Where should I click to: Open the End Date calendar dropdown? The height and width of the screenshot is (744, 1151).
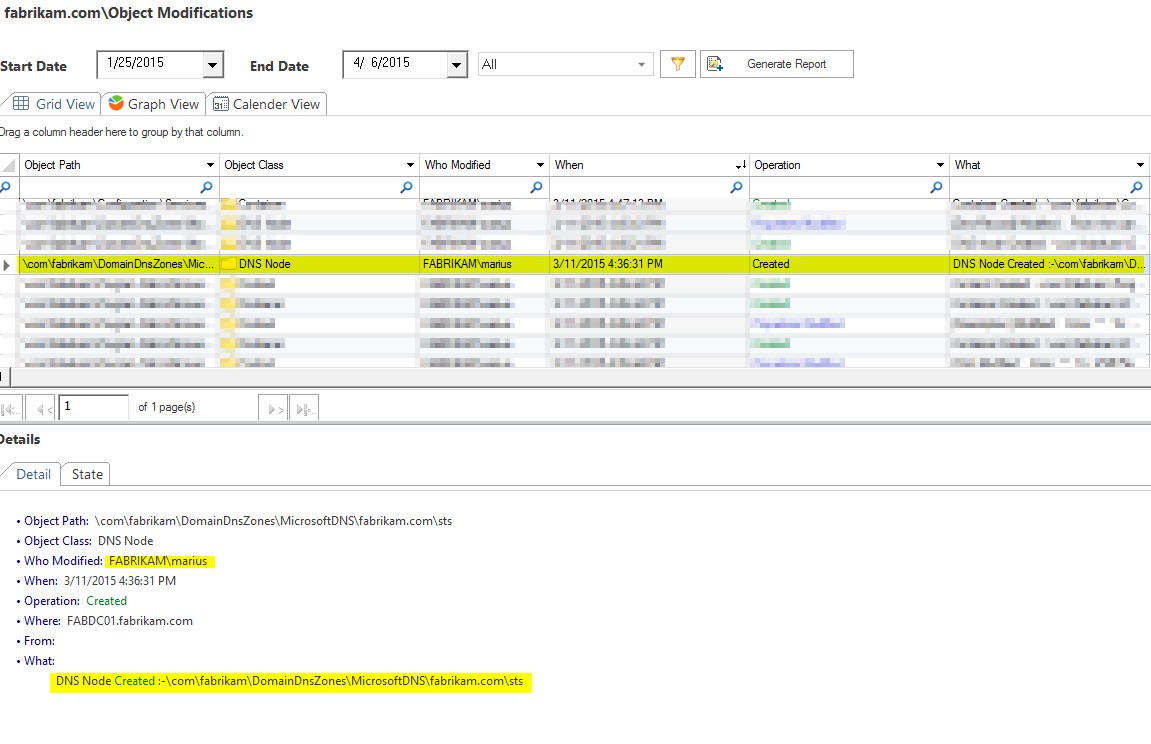457,65
